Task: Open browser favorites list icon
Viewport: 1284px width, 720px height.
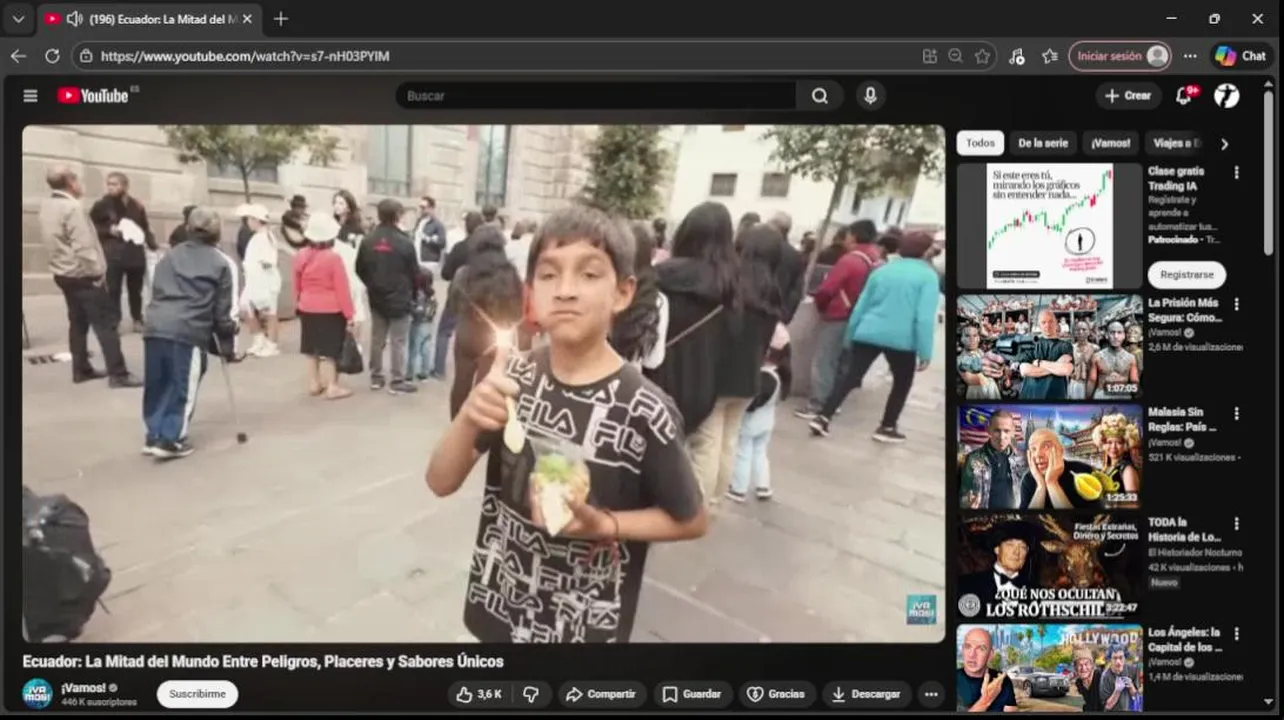Action: tap(1049, 56)
